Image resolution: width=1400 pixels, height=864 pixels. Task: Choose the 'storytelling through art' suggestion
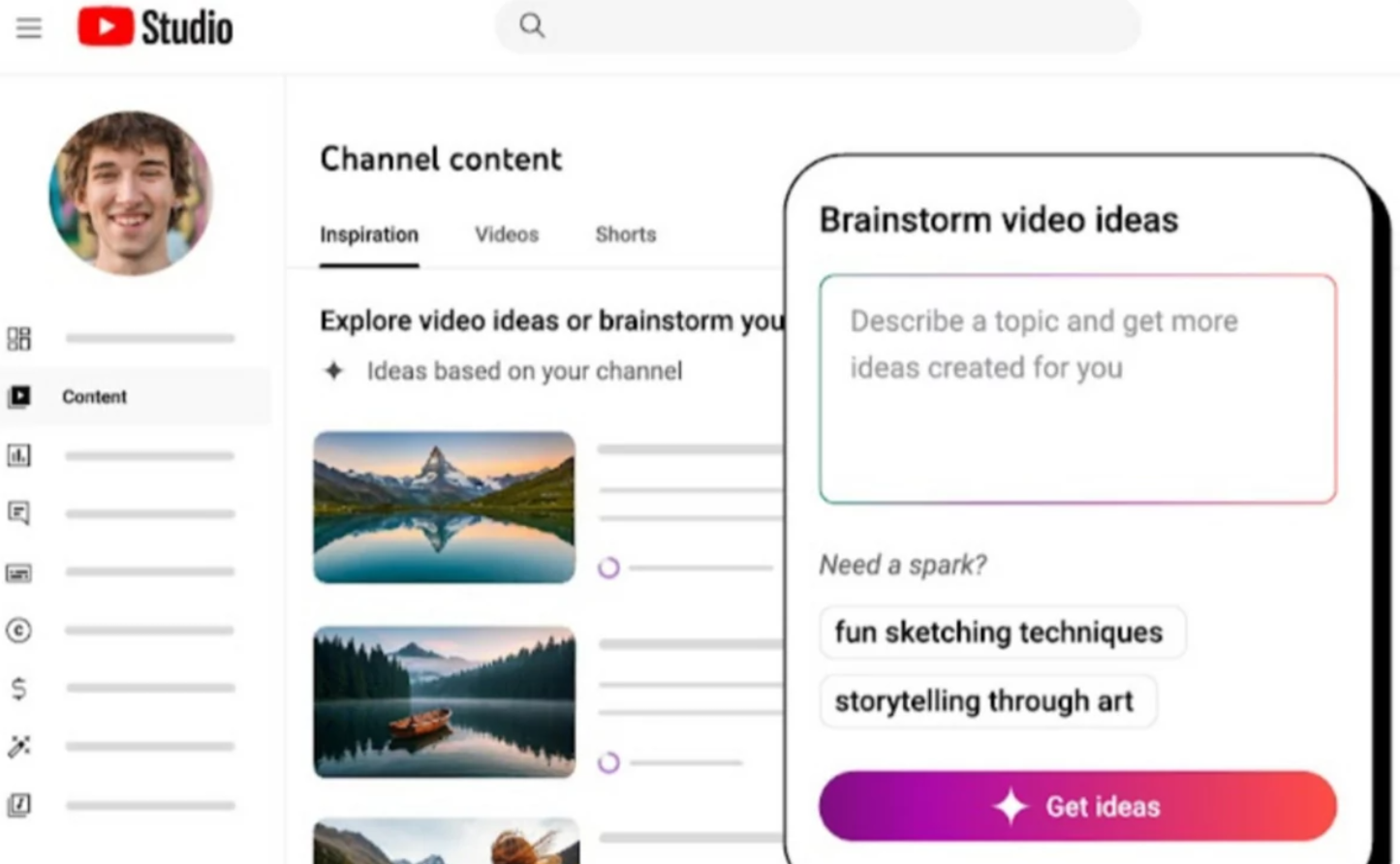pos(984,701)
